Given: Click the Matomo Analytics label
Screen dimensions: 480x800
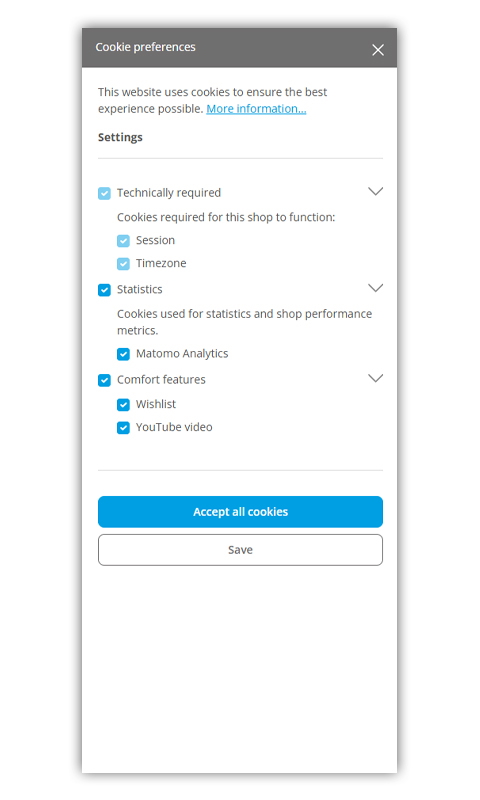Looking at the screenshot, I should (182, 354).
